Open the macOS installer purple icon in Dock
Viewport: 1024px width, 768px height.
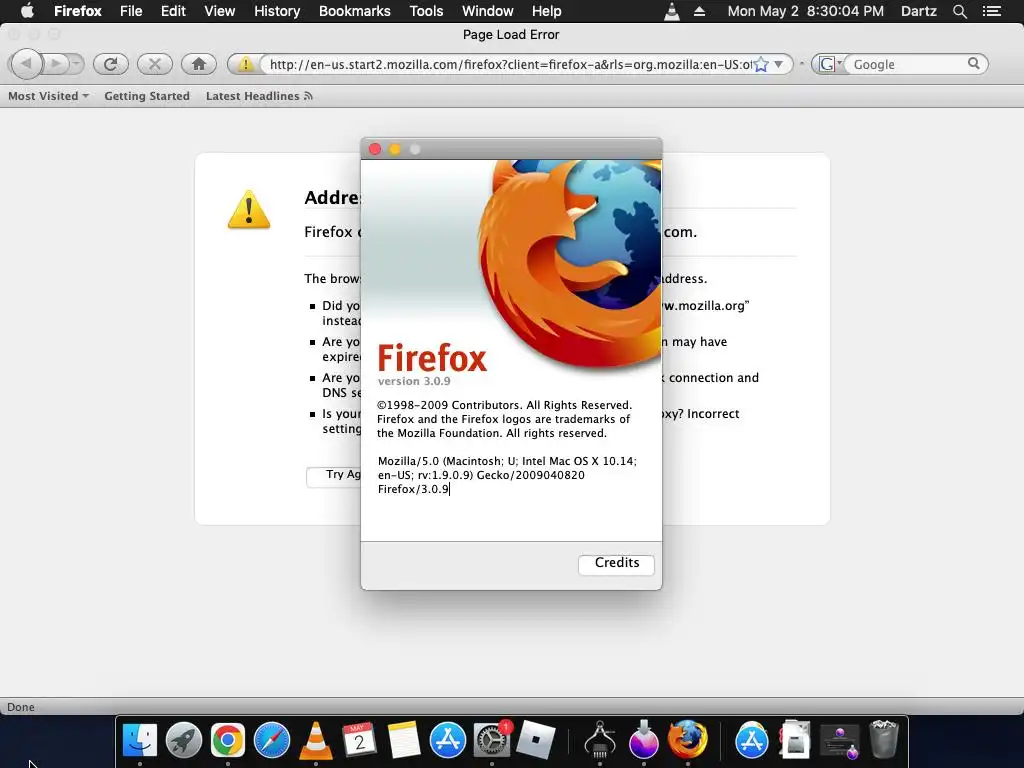[x=643, y=741]
